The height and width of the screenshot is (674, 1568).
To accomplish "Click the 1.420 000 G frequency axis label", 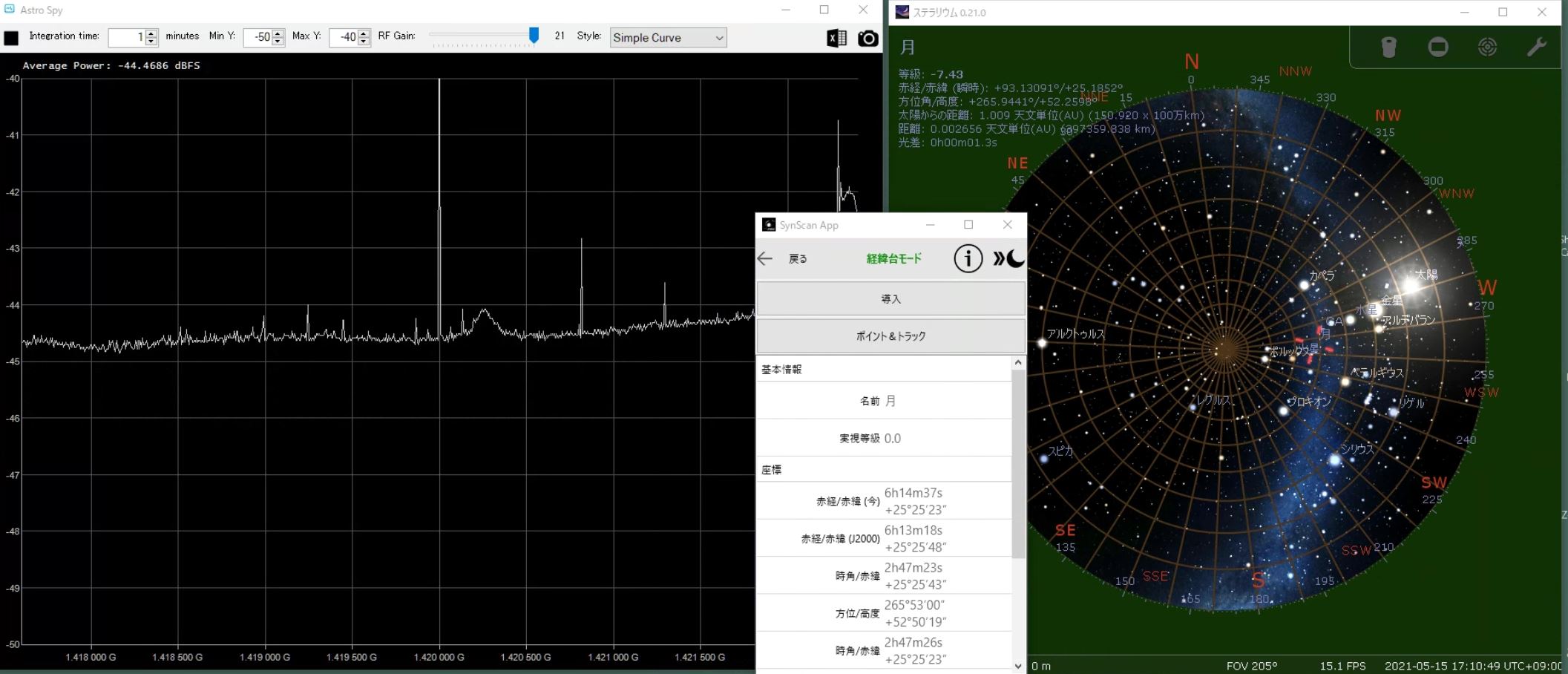I will pyautogui.click(x=439, y=657).
